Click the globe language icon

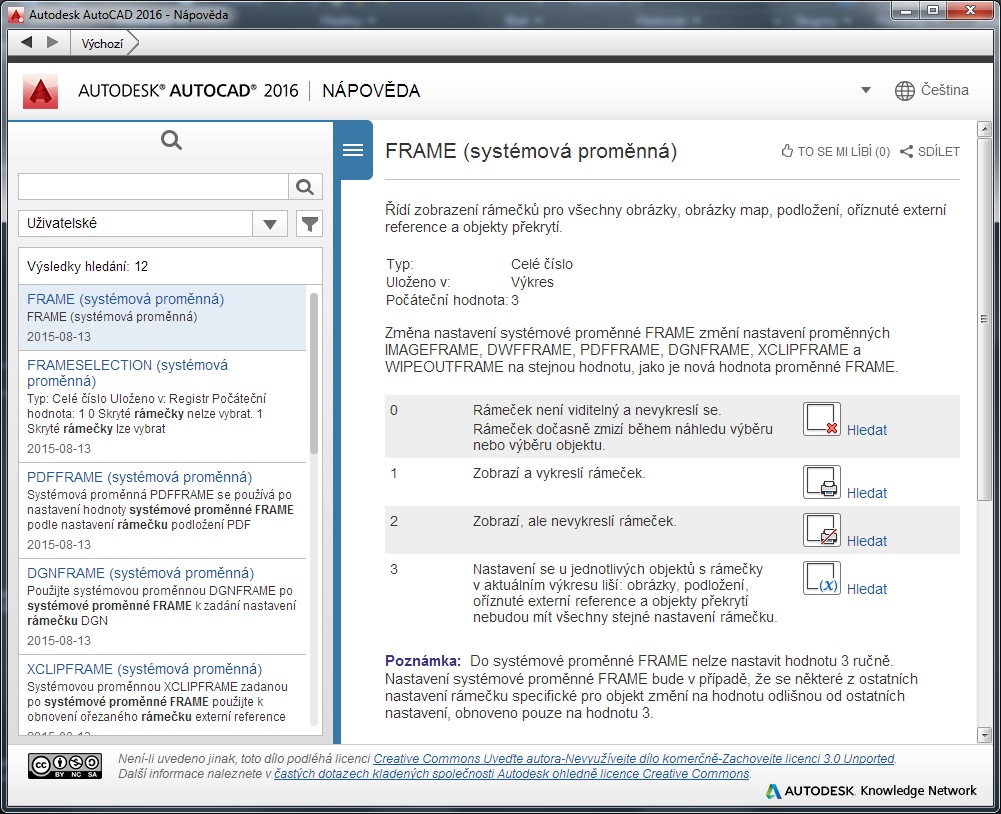904,91
